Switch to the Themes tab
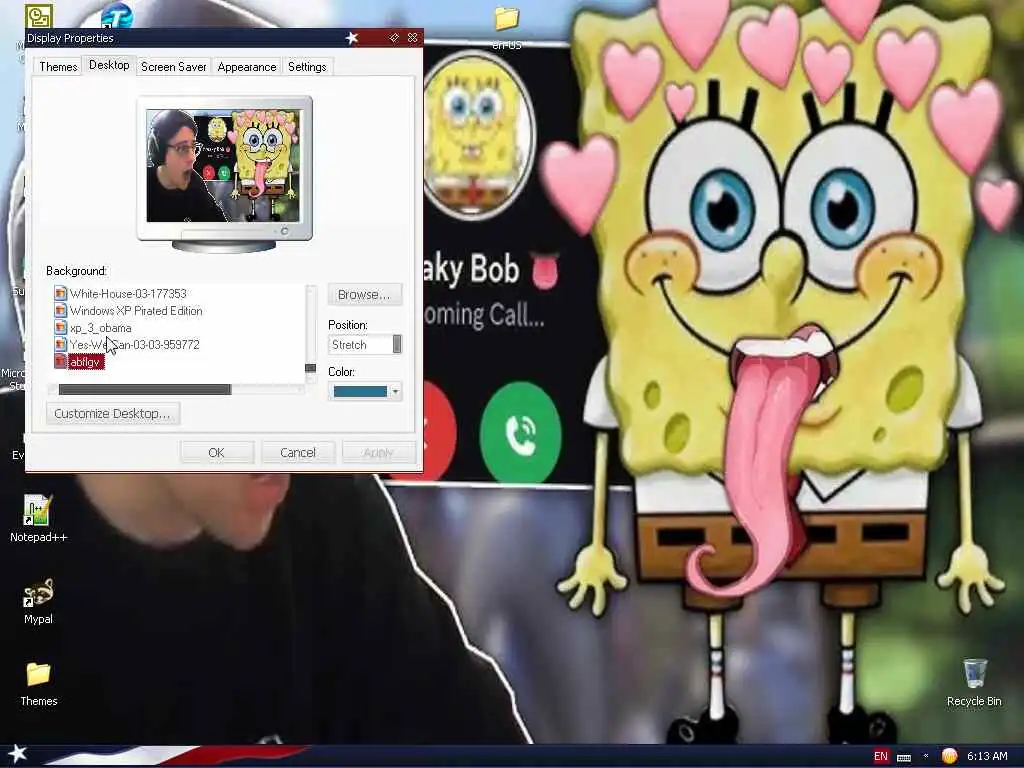 click(58, 67)
